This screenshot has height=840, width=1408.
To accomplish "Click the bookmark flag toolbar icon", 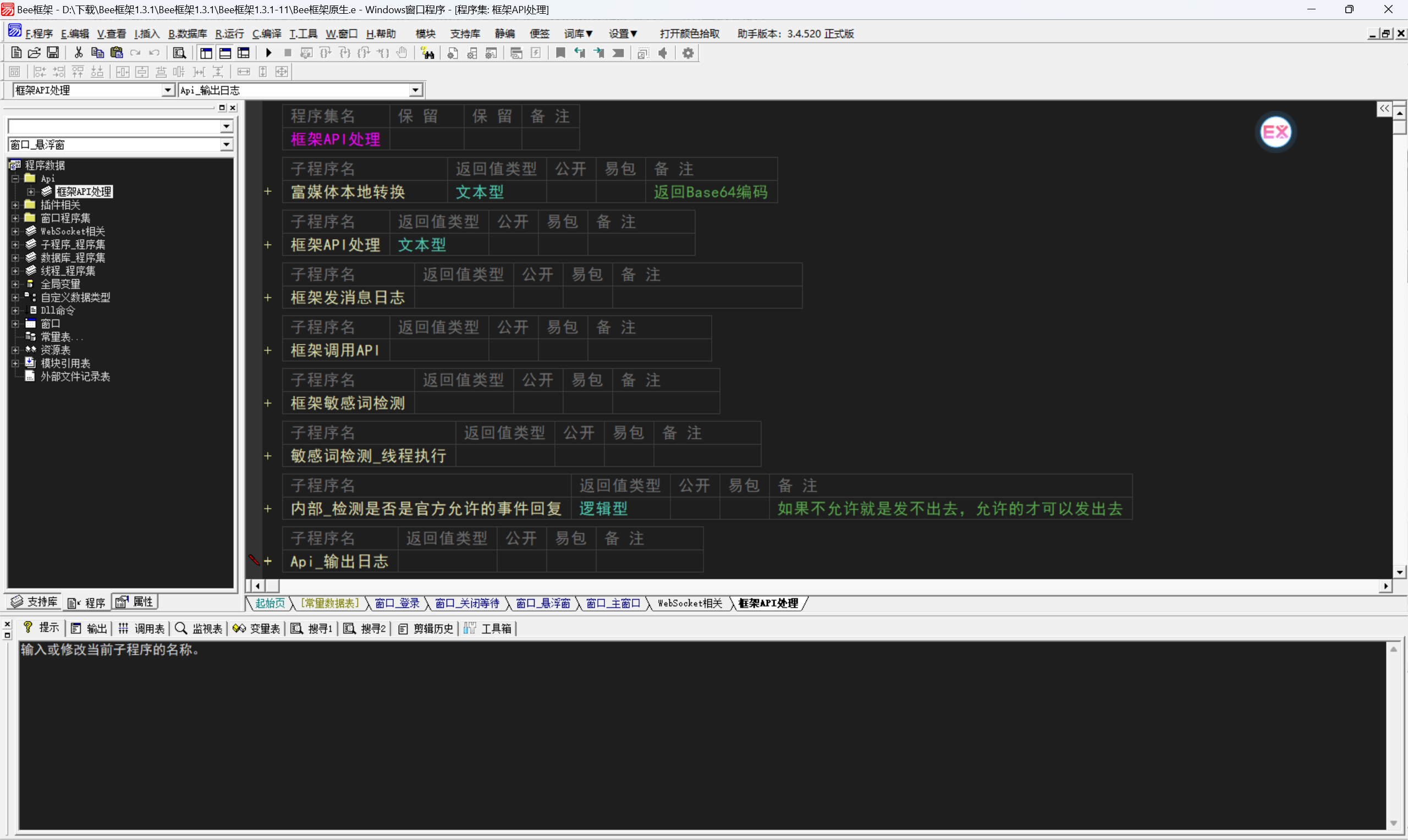I will pyautogui.click(x=560, y=53).
